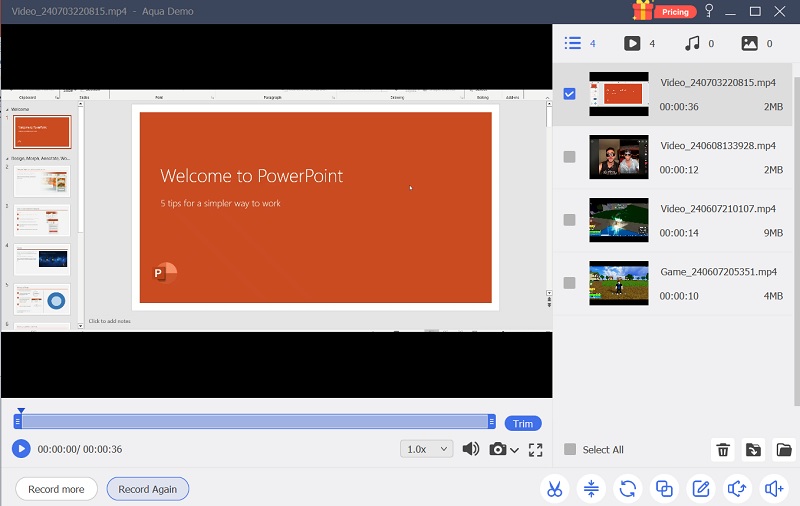Check Video_240607210107.mp4 checkbox
Image resolution: width=800 pixels, height=506 pixels.
coord(569,220)
